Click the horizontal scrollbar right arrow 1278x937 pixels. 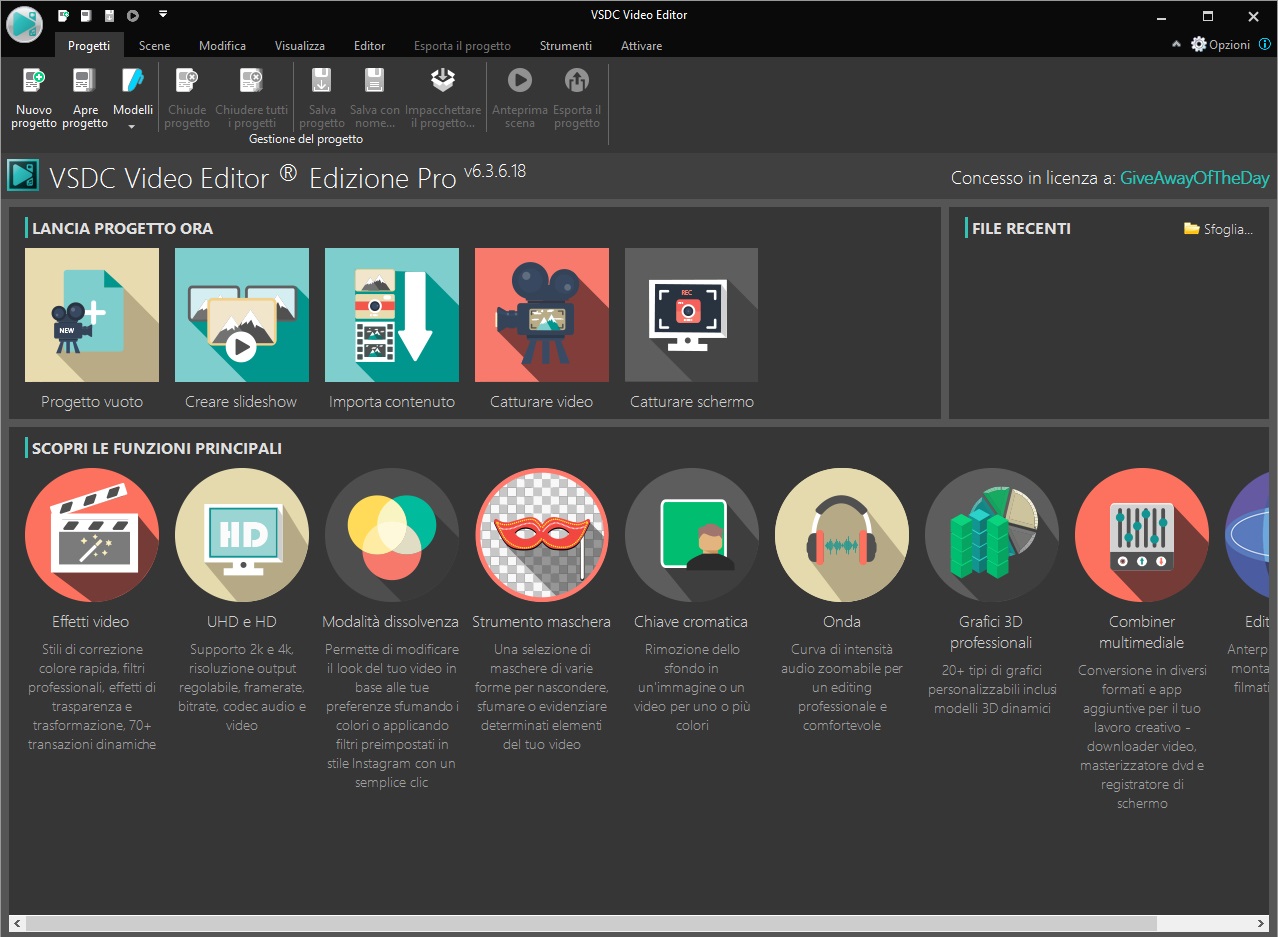point(1262,924)
